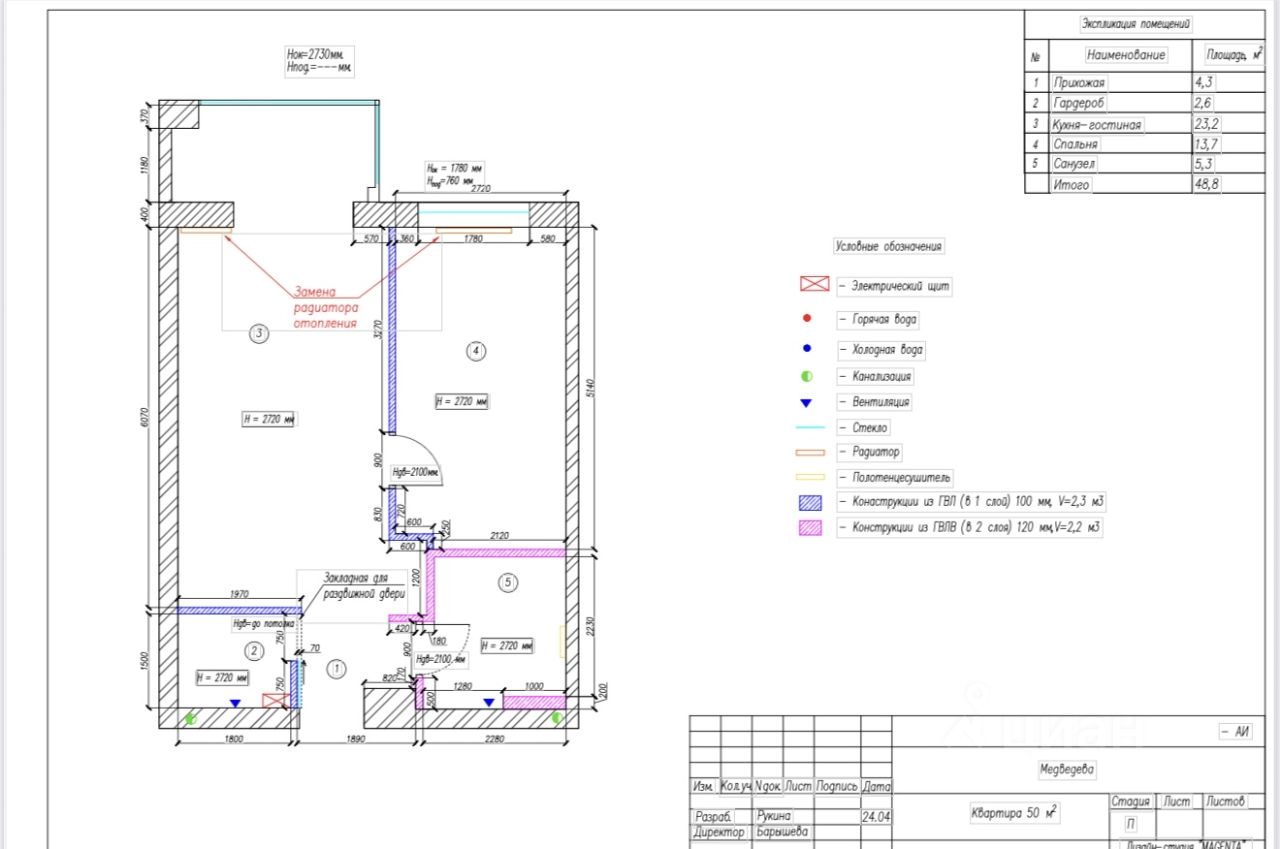Click the 'Стадия' title block header
Viewport: 1280px width, 849px height.
(x=1130, y=802)
